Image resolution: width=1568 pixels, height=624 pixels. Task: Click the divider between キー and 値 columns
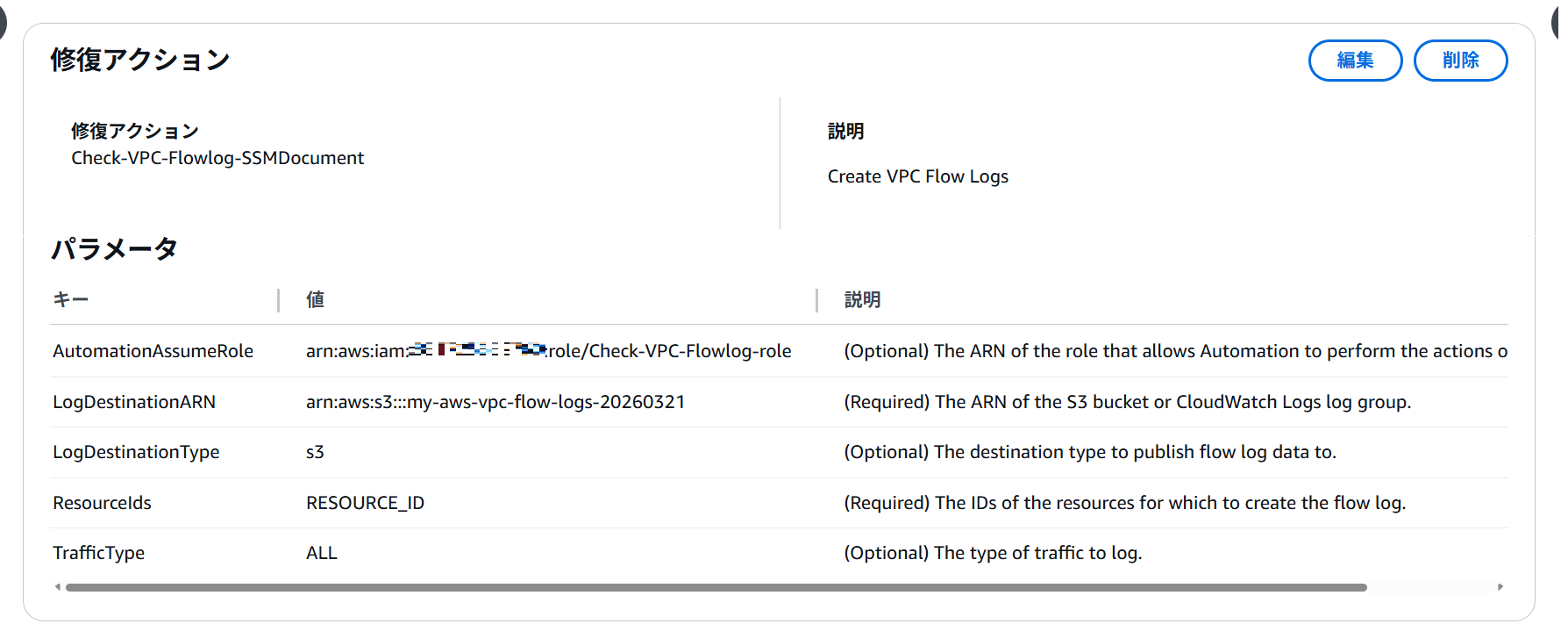coord(278,300)
